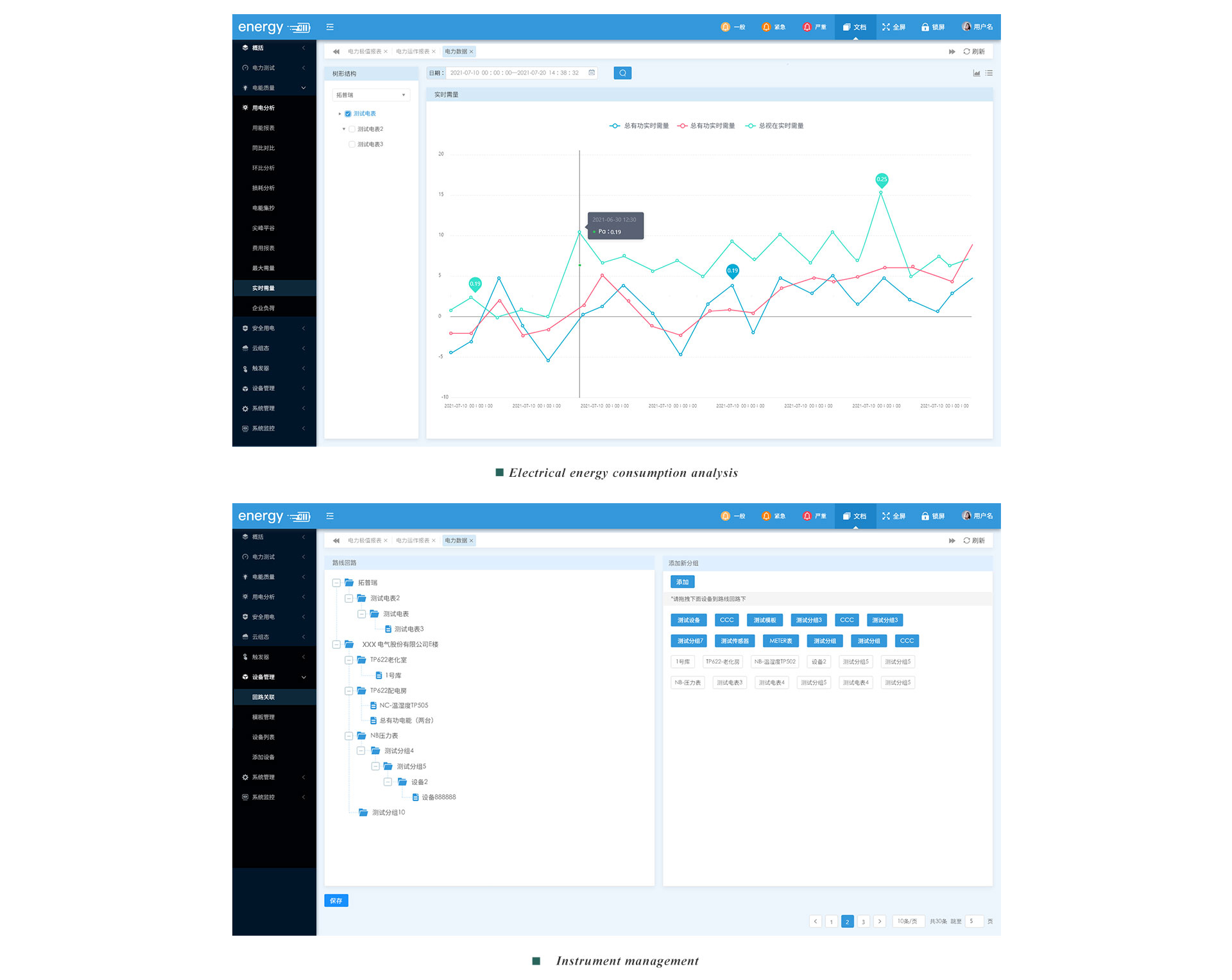This screenshot has width=1232, height=980.
Task: Open 严重 alarm bell in bottom dashboard
Action: pos(814,516)
